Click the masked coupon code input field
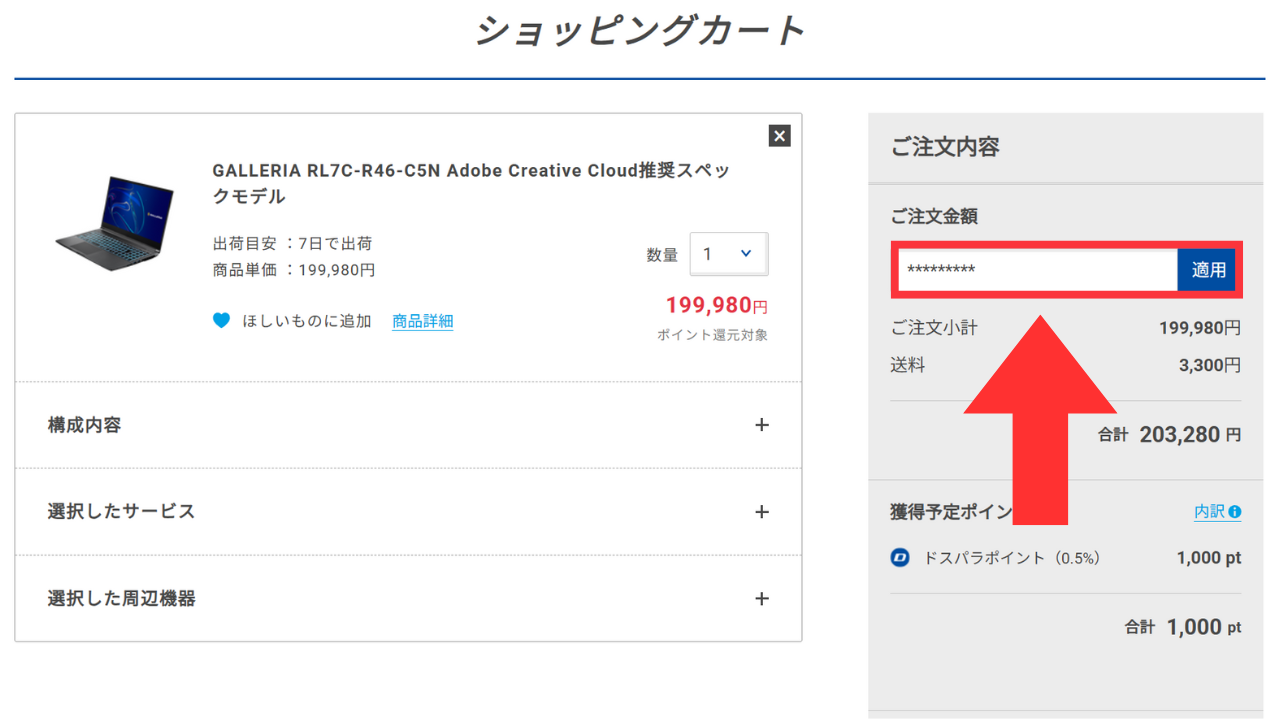 1036,270
